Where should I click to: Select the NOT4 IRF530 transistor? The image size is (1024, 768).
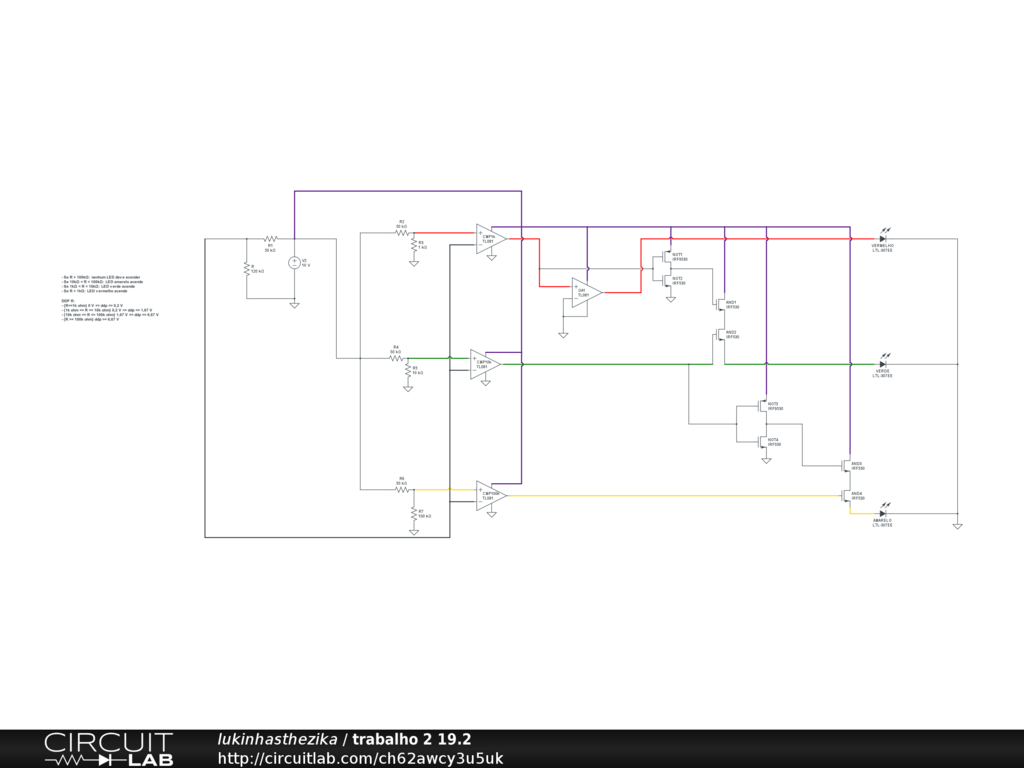coord(763,441)
